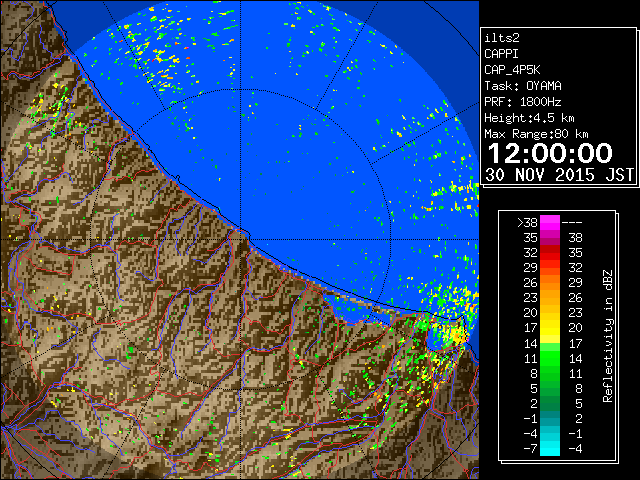This screenshot has width=640, height=480.
Task: Click the 'PRF: 1800Hz' value
Action: (523, 102)
